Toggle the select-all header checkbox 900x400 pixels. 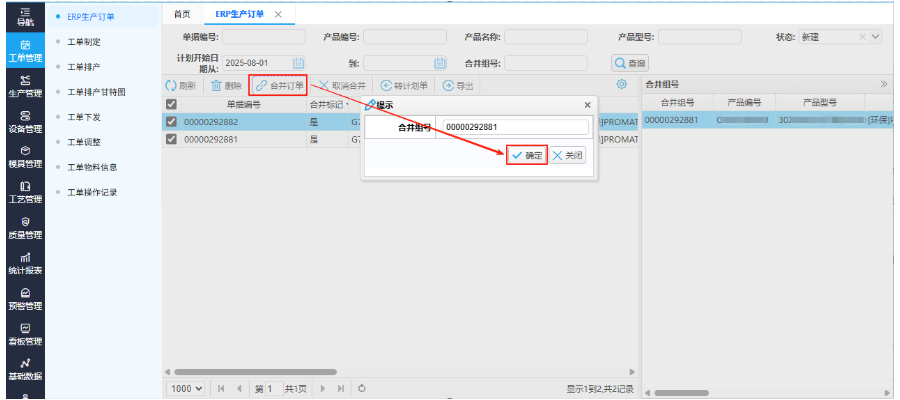[171, 104]
